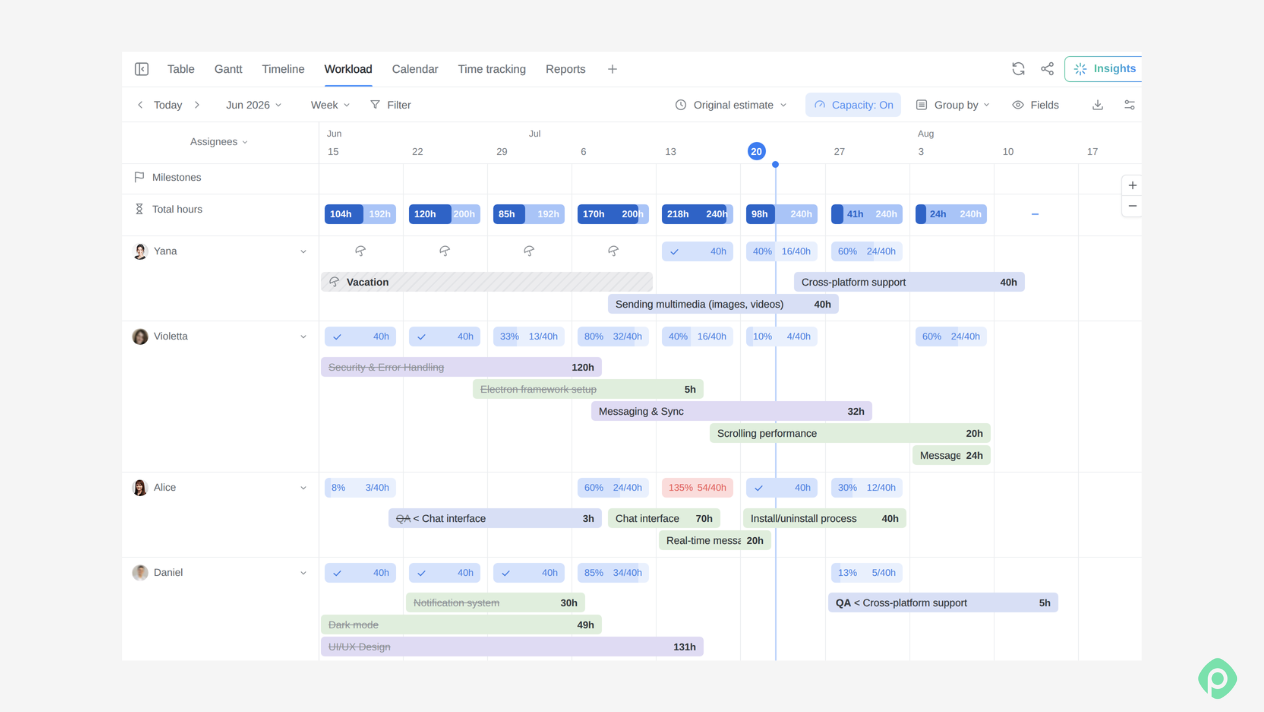Screen dimensions: 1264x712
Task: Zoom in with the plus control
Action: 1132,186
